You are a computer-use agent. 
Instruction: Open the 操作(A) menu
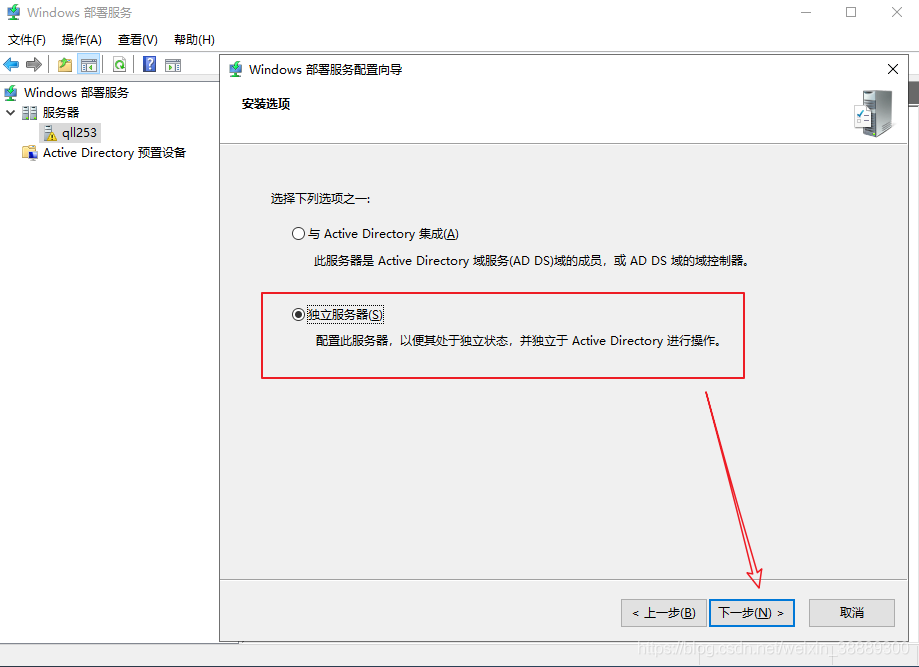[81, 40]
